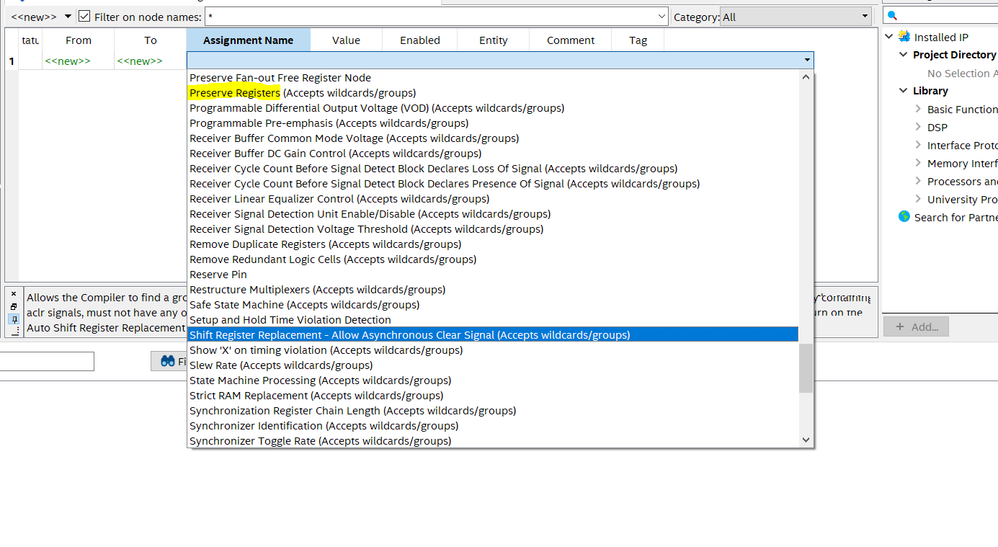The image size is (998, 547).
Task: Choose Strict RAM Replacement
Action: pyautogui.click(x=493, y=395)
